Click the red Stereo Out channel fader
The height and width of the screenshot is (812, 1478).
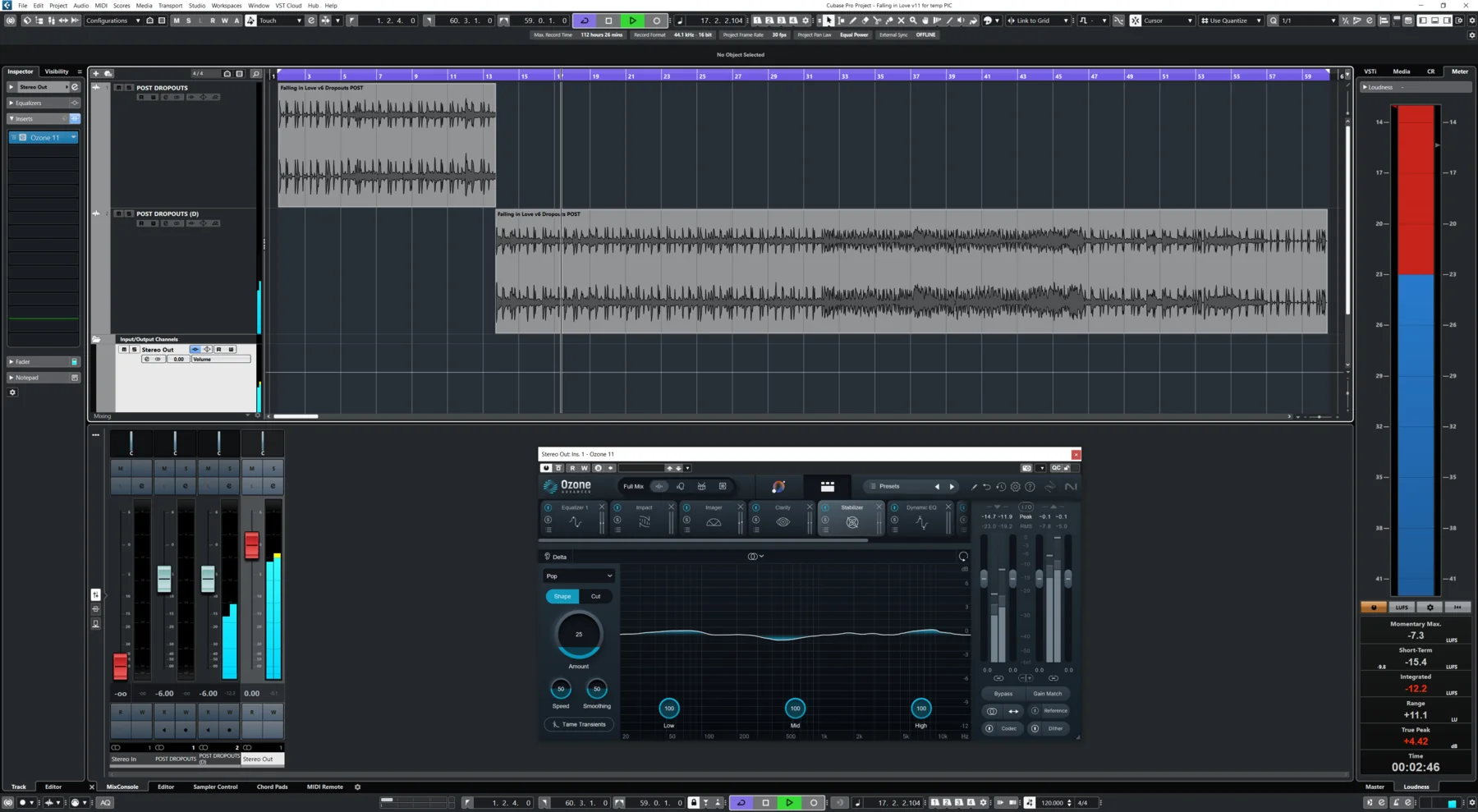click(252, 545)
